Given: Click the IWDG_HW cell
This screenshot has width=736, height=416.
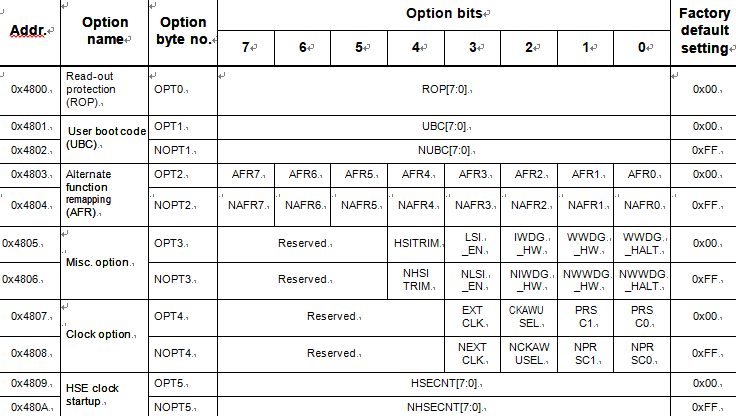Looking at the screenshot, I should click(x=529, y=244).
